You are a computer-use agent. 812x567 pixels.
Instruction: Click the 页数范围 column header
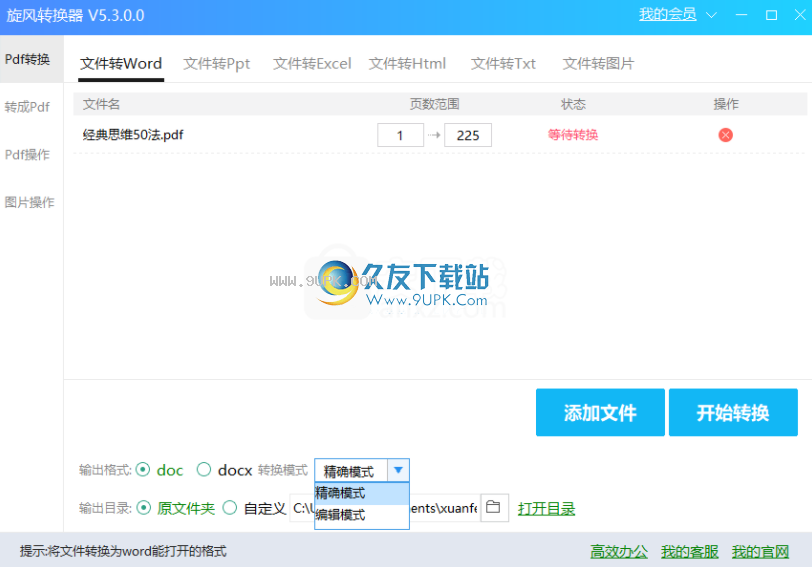pos(434,105)
